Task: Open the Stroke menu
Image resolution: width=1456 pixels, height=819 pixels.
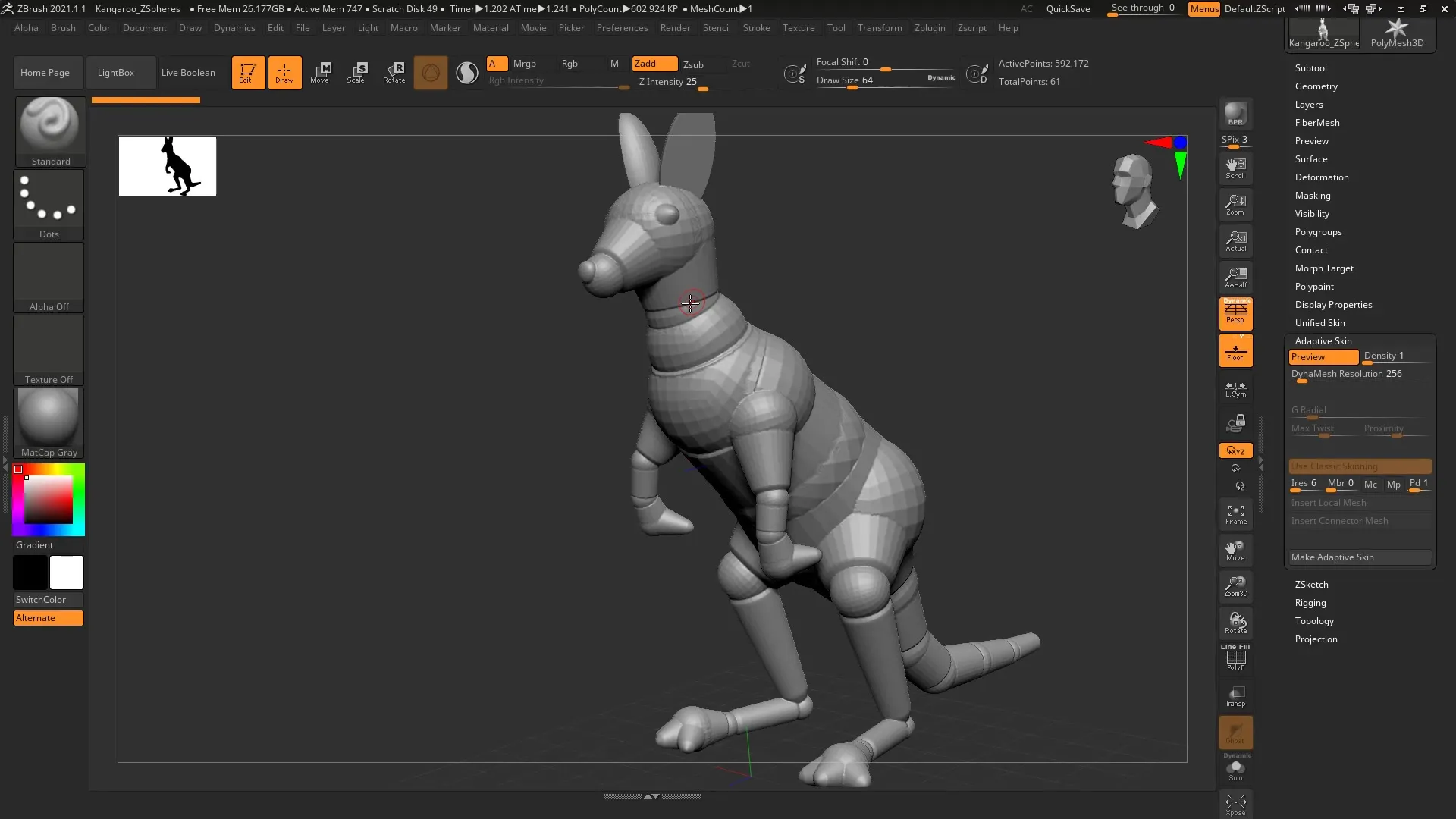Action: coord(756,28)
